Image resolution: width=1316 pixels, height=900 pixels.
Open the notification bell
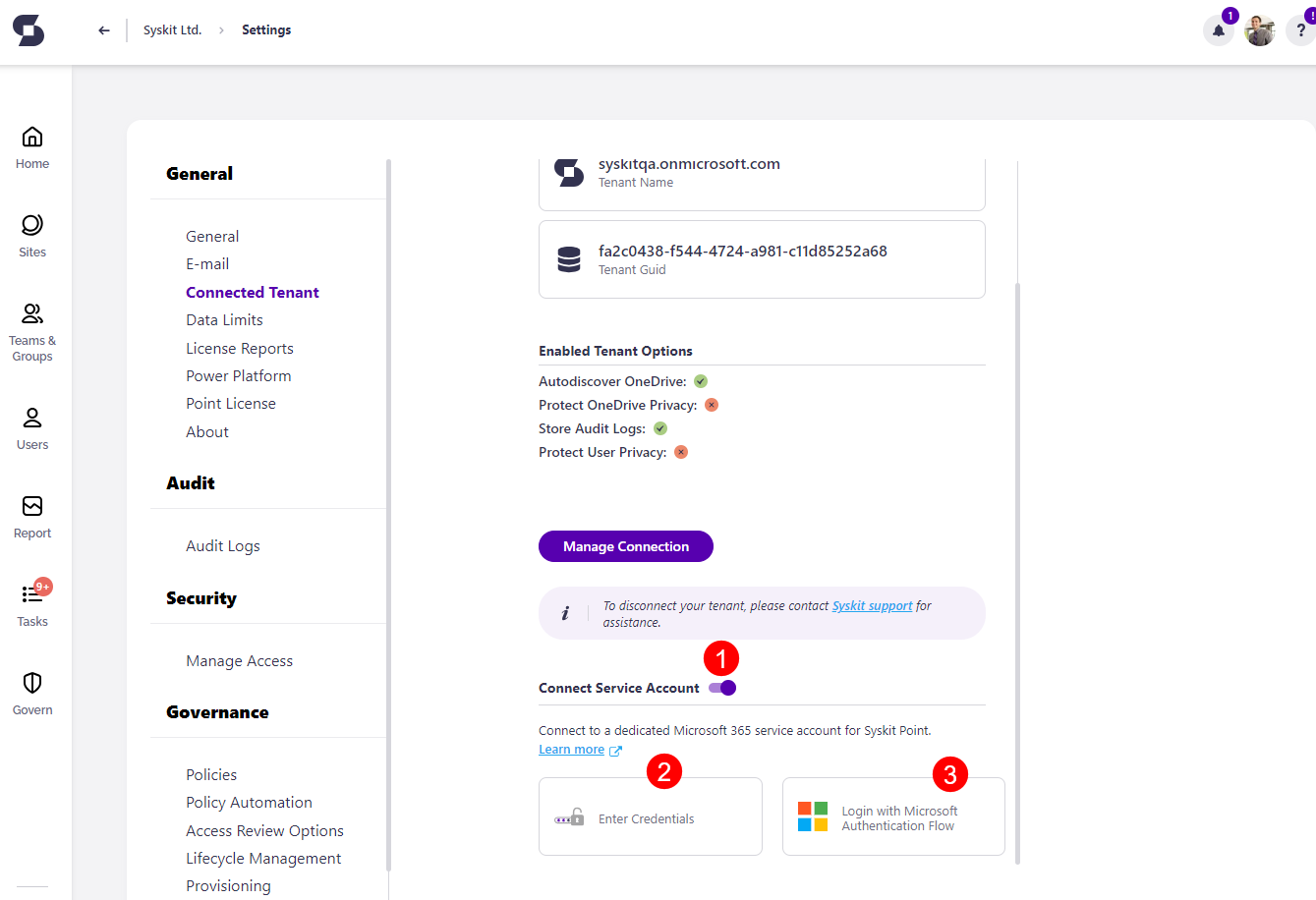click(1218, 30)
